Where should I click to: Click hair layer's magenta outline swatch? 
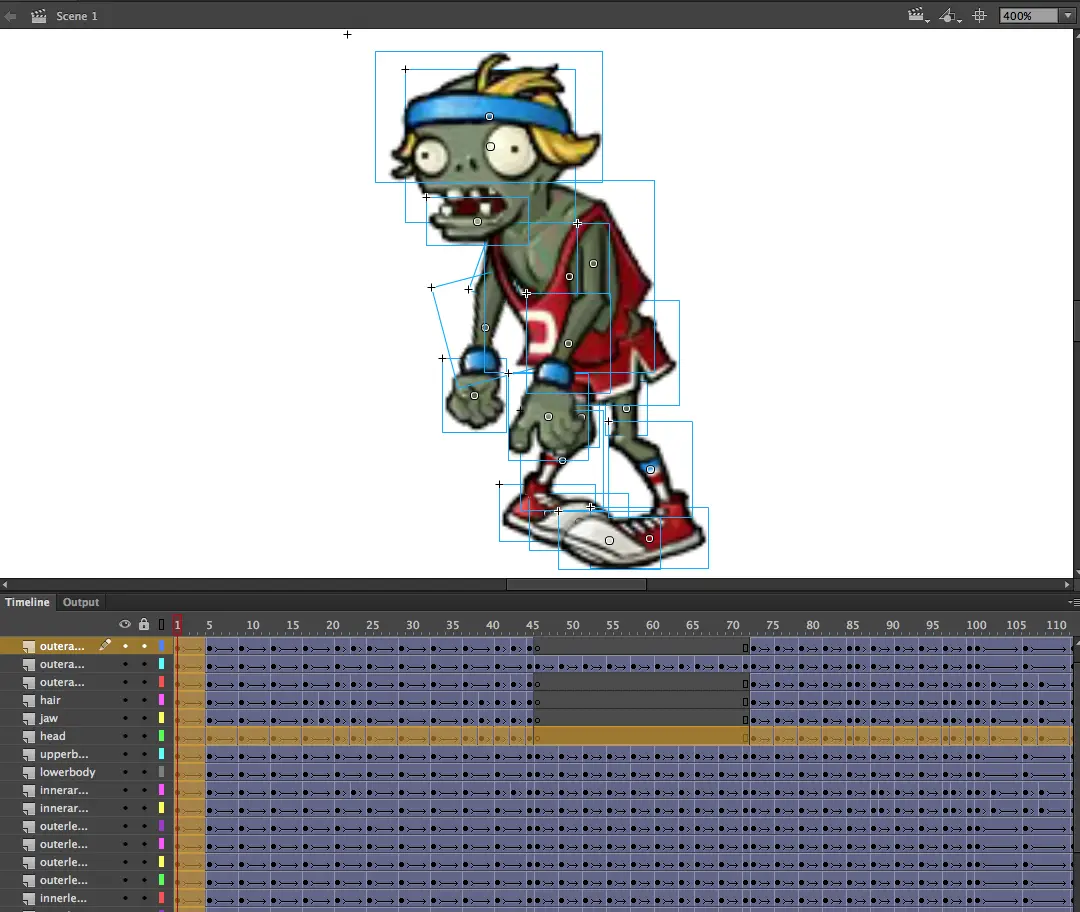click(x=161, y=700)
